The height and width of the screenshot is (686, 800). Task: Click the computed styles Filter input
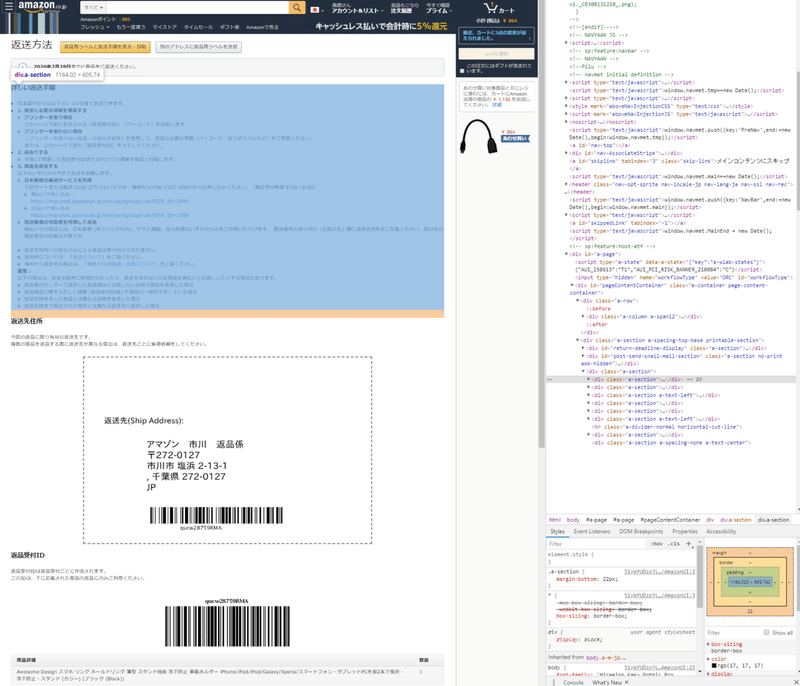(x=734, y=632)
